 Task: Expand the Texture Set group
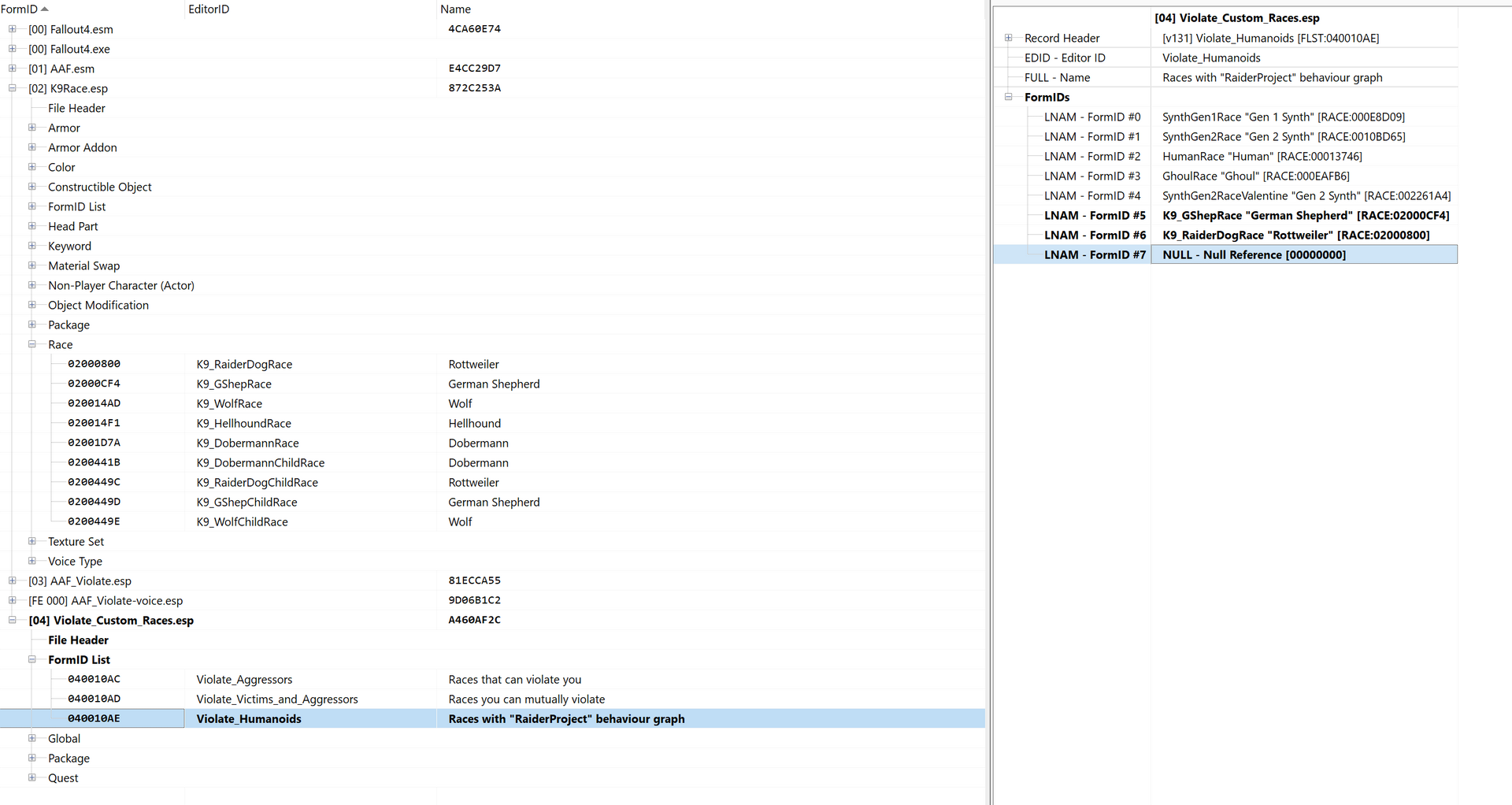31,541
